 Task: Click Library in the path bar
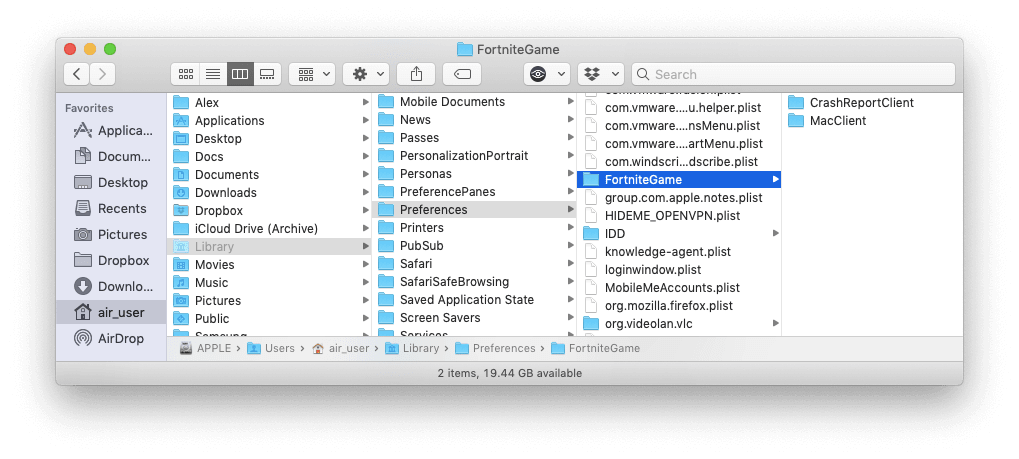[x=412, y=348]
